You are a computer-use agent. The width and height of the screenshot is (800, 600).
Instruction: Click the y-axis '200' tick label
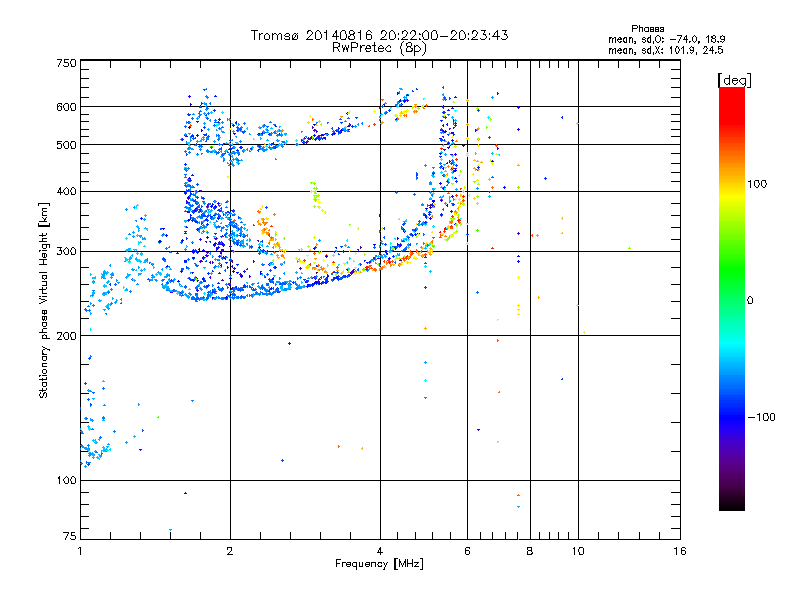(66, 336)
